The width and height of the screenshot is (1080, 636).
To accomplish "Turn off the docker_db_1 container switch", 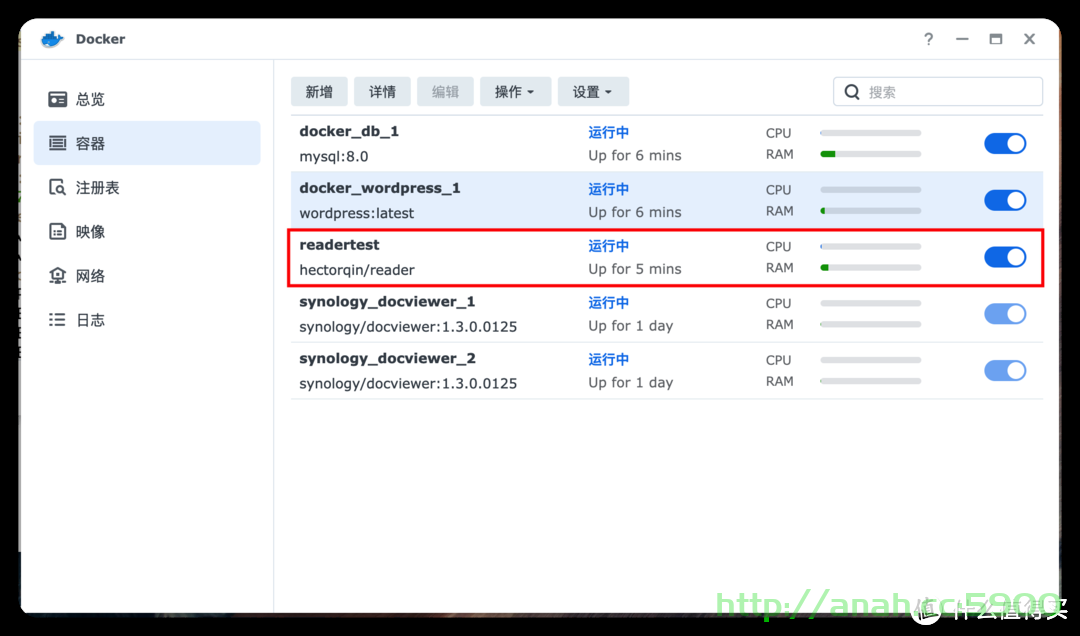I will coord(1005,143).
